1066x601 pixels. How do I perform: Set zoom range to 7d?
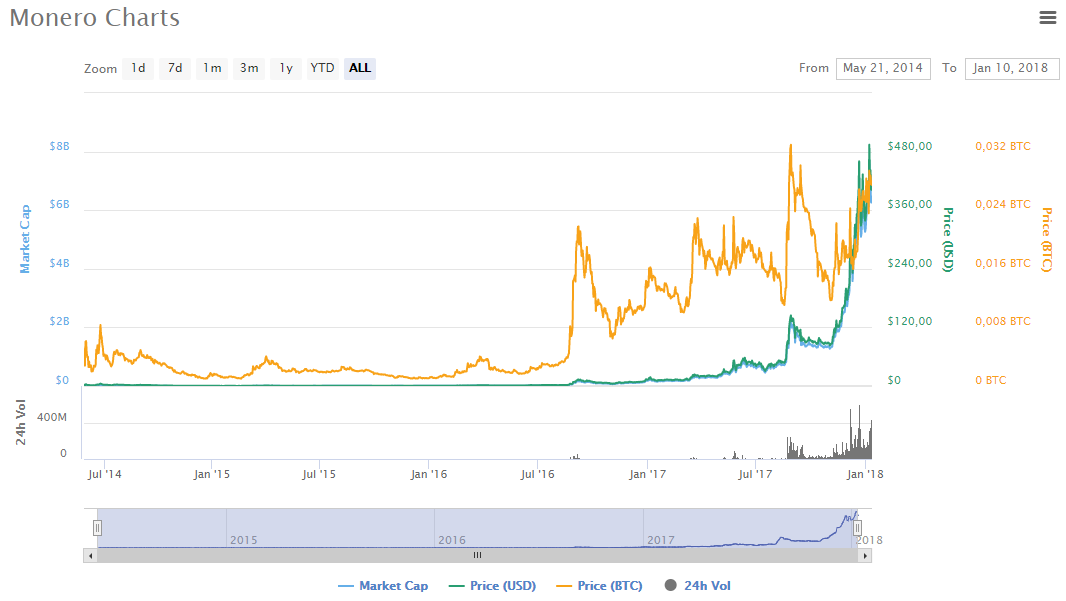click(x=175, y=68)
